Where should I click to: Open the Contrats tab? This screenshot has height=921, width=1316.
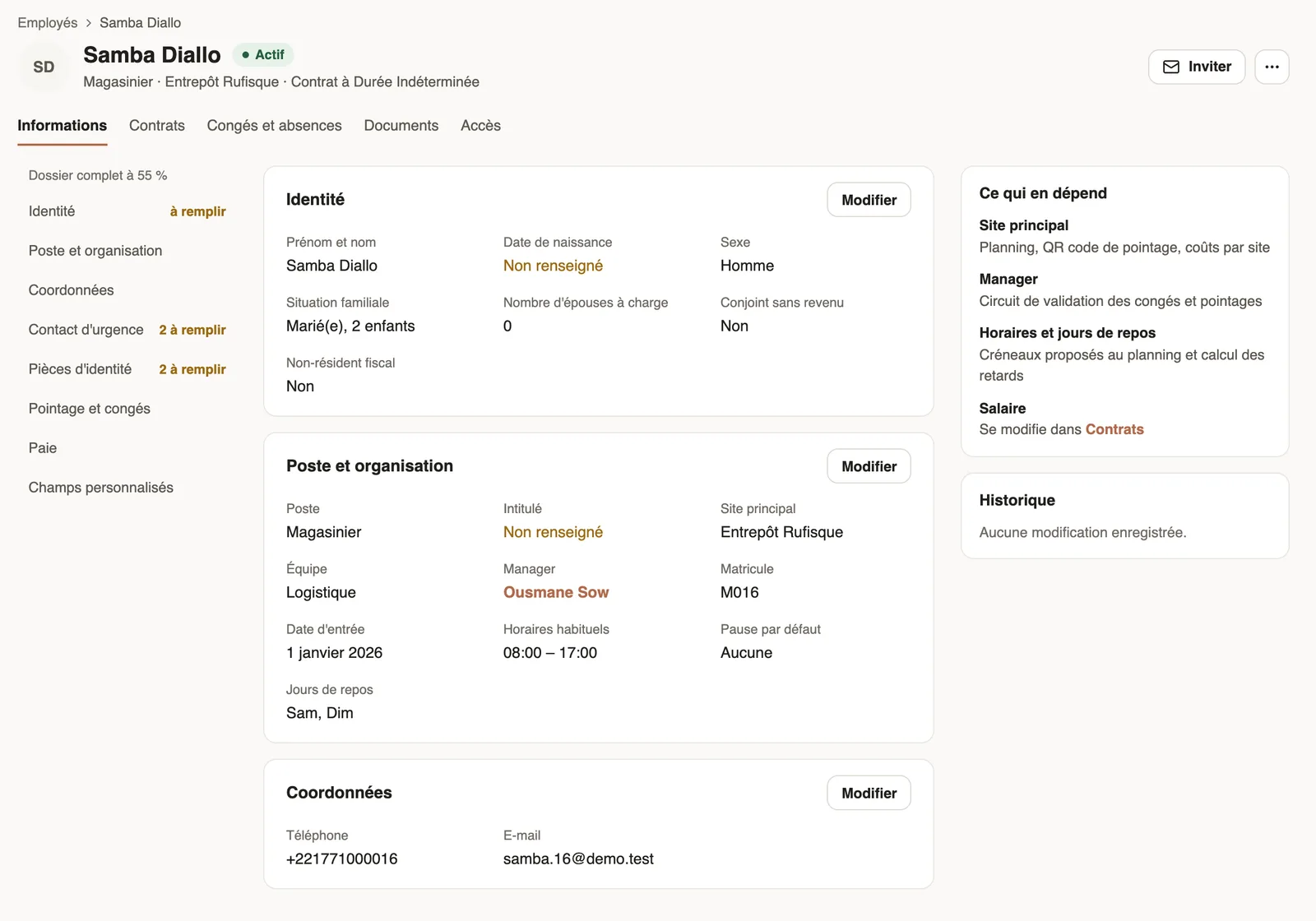click(x=157, y=126)
